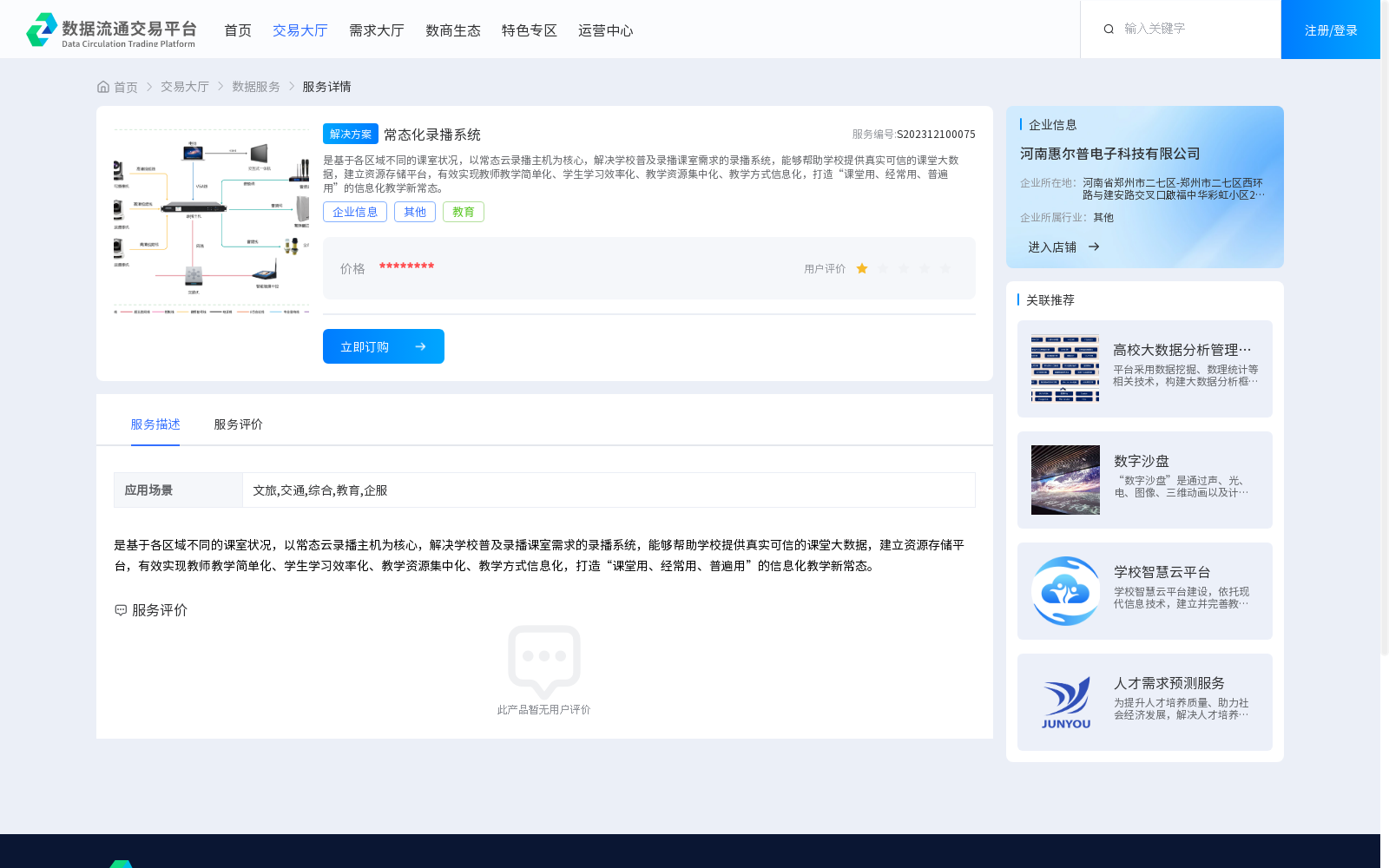Click the arrow icon beside 进入店铺
Viewport: 1389px width, 868px height.
(x=1094, y=247)
